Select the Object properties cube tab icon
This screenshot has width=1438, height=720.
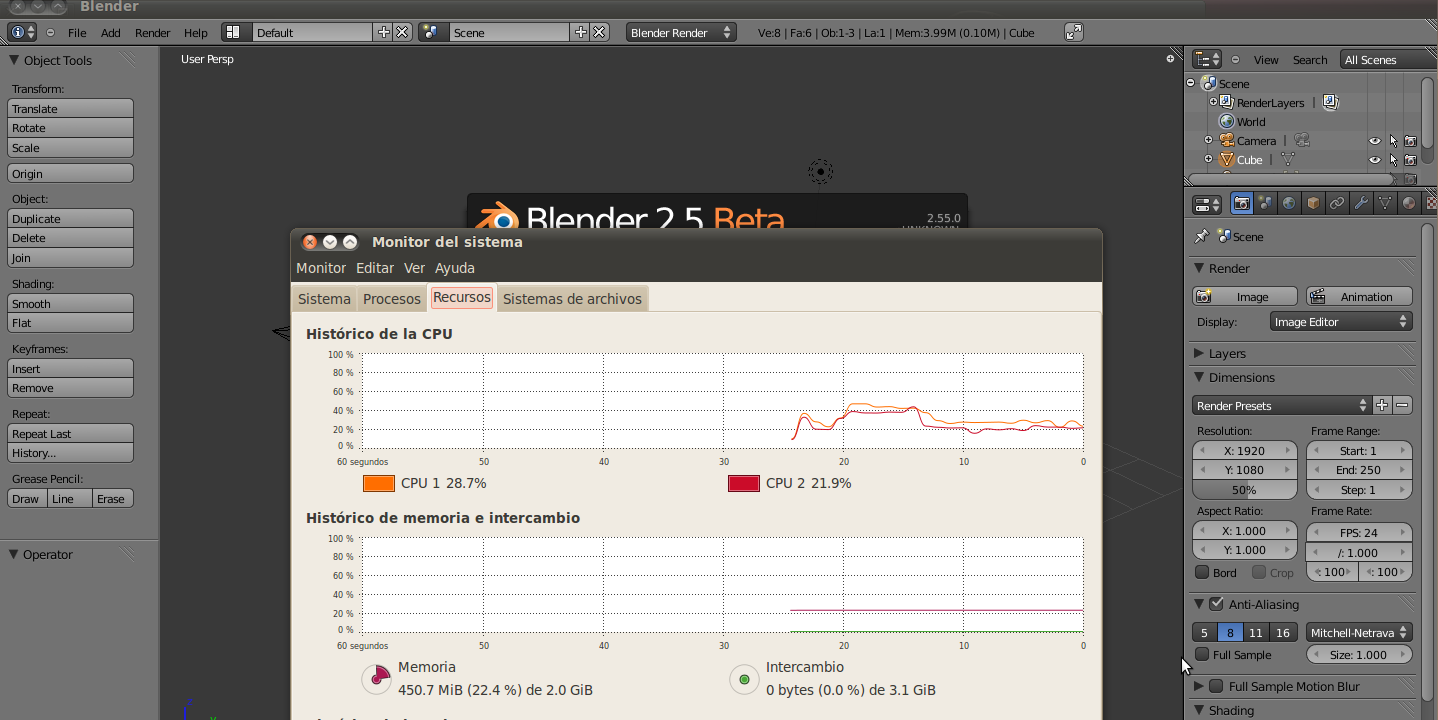[x=1314, y=204]
